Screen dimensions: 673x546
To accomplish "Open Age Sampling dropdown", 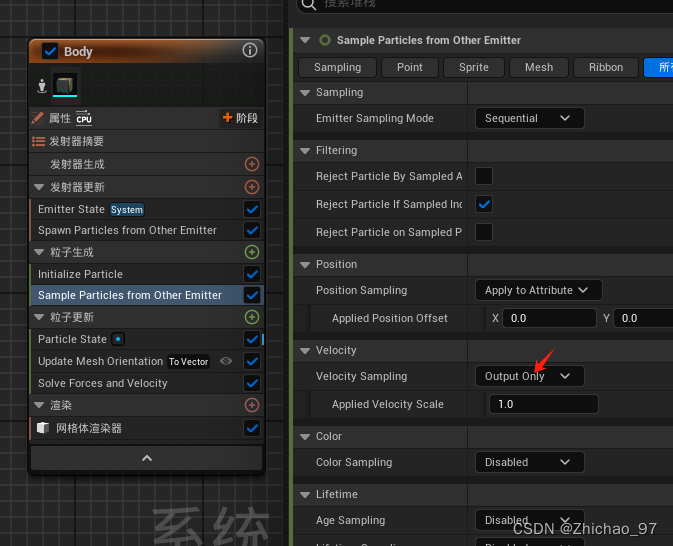I will coord(529,520).
